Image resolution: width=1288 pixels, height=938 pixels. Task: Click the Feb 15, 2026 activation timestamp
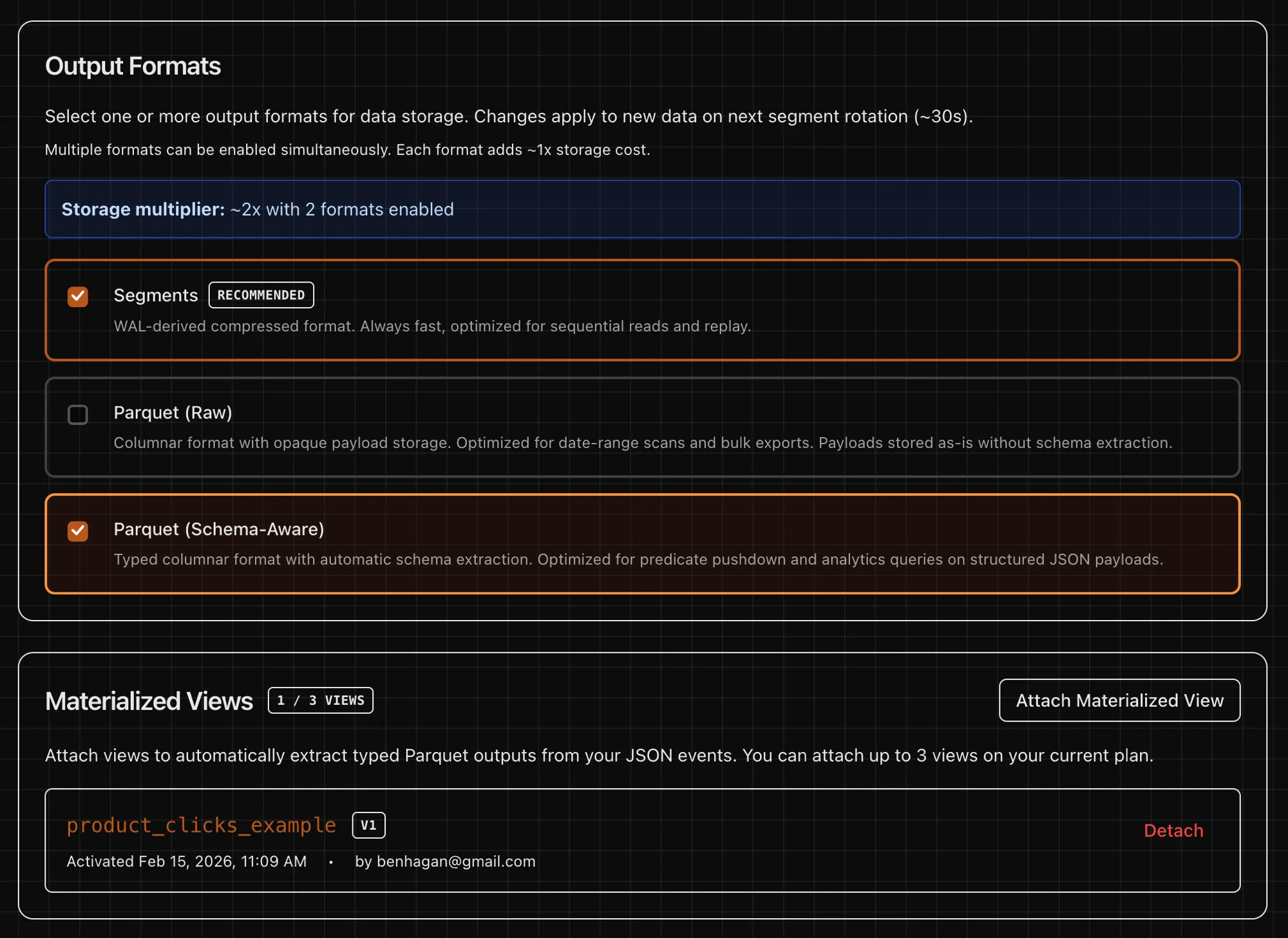pyautogui.click(x=186, y=861)
